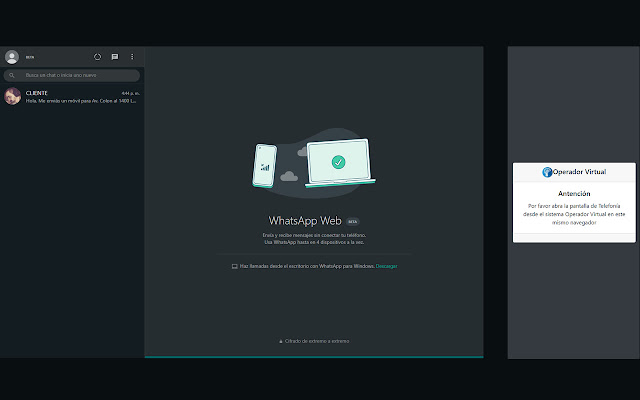Click the Descargar link for WhatsApp Windows
640x400 pixels.
(x=386, y=266)
